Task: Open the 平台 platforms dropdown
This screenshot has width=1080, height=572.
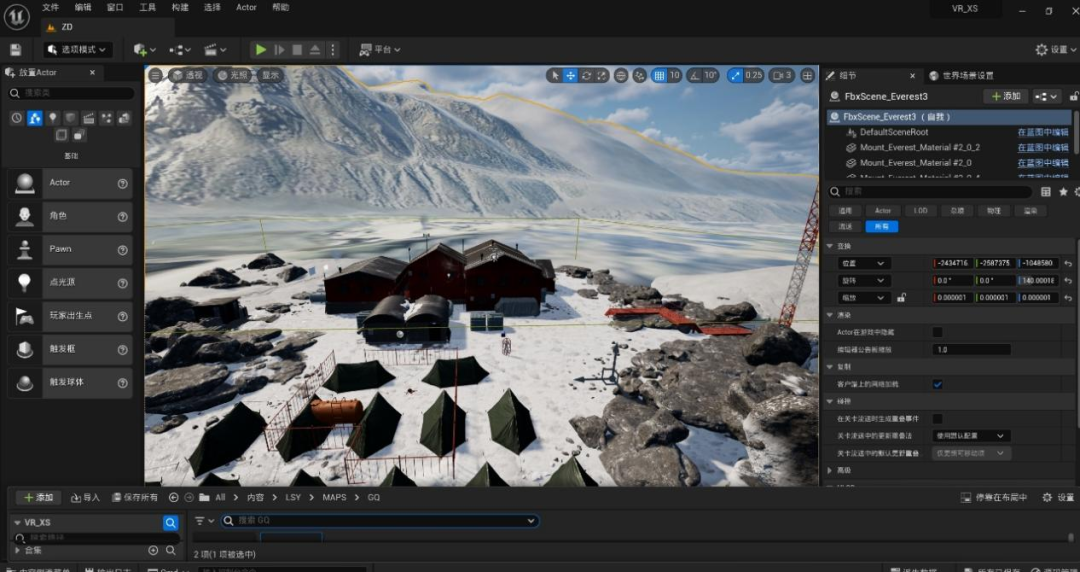Action: click(381, 49)
